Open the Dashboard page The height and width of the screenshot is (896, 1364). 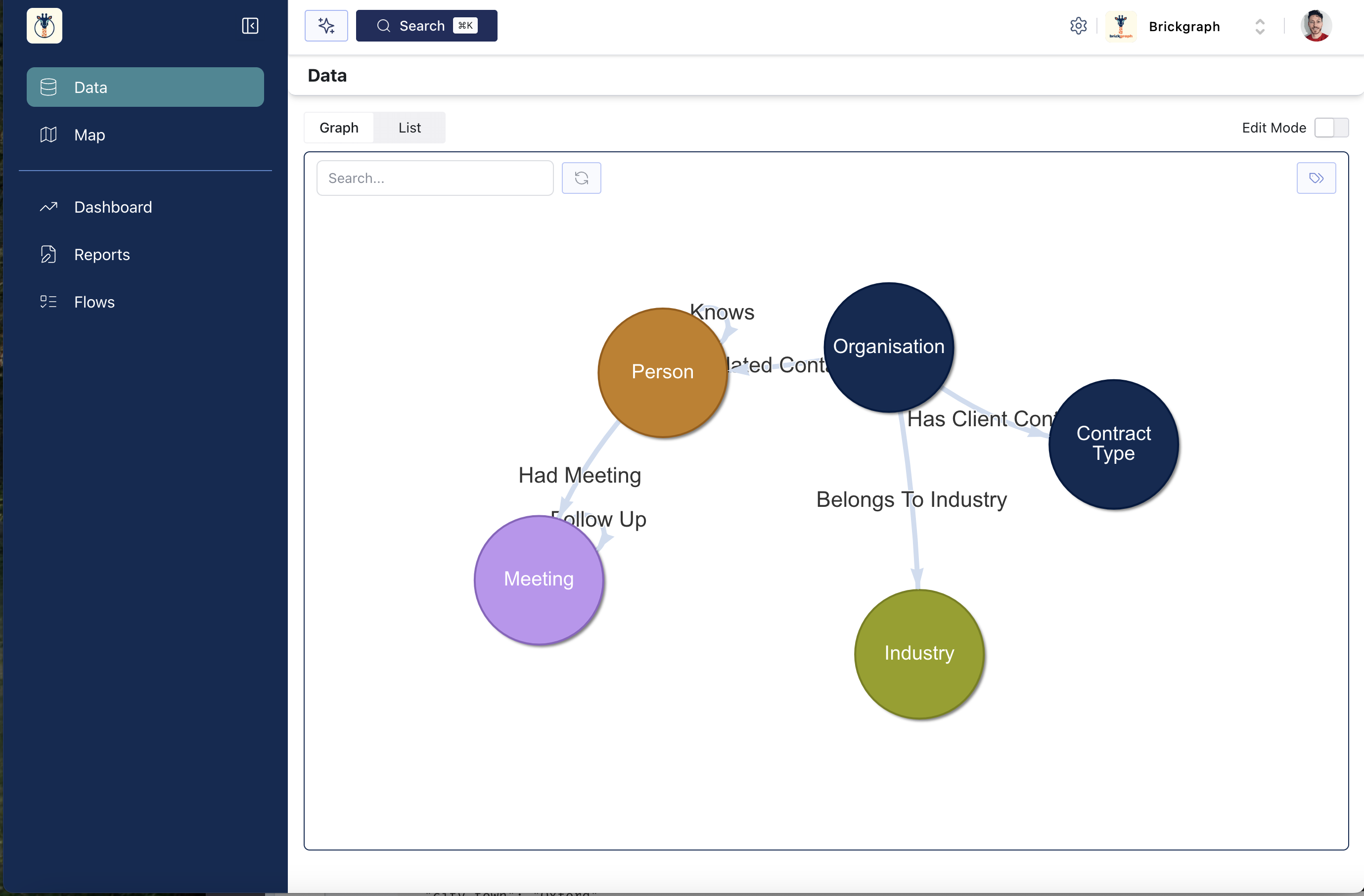(113, 207)
